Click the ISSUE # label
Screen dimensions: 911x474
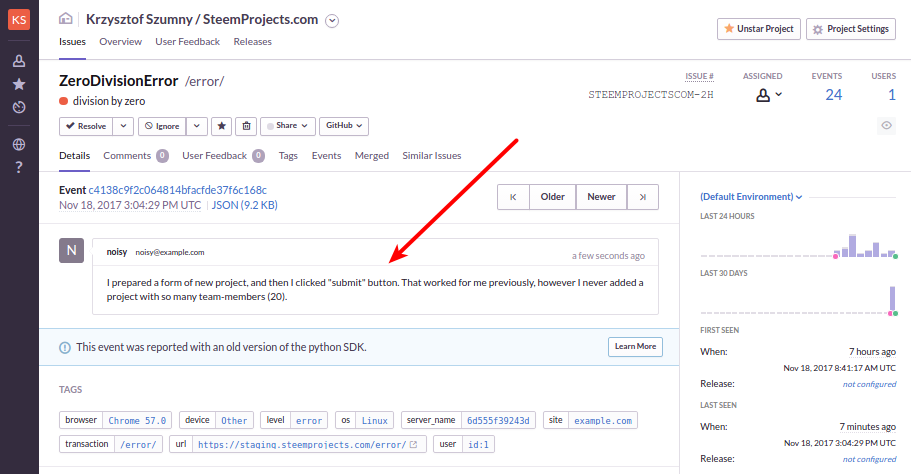tap(699, 76)
